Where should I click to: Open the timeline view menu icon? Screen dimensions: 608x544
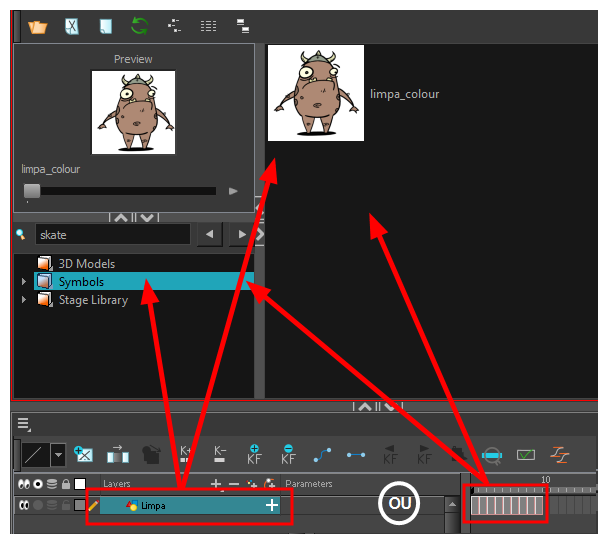point(24,424)
